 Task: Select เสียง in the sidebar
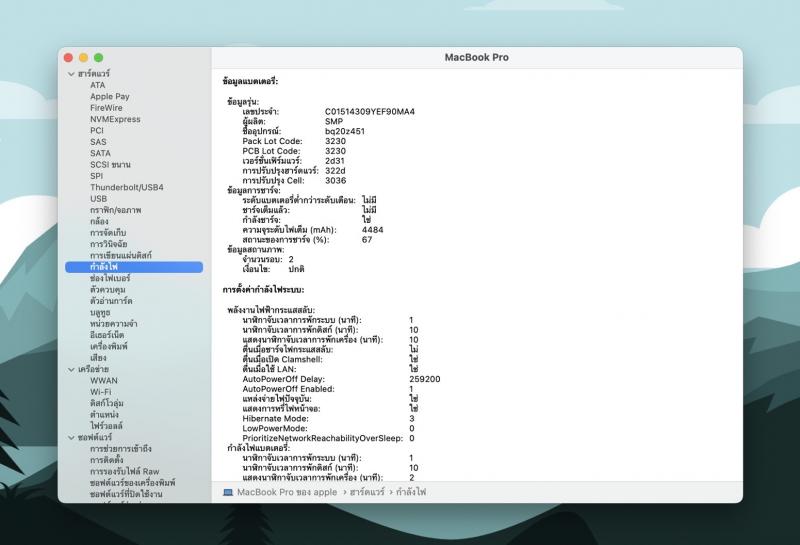coord(98,358)
